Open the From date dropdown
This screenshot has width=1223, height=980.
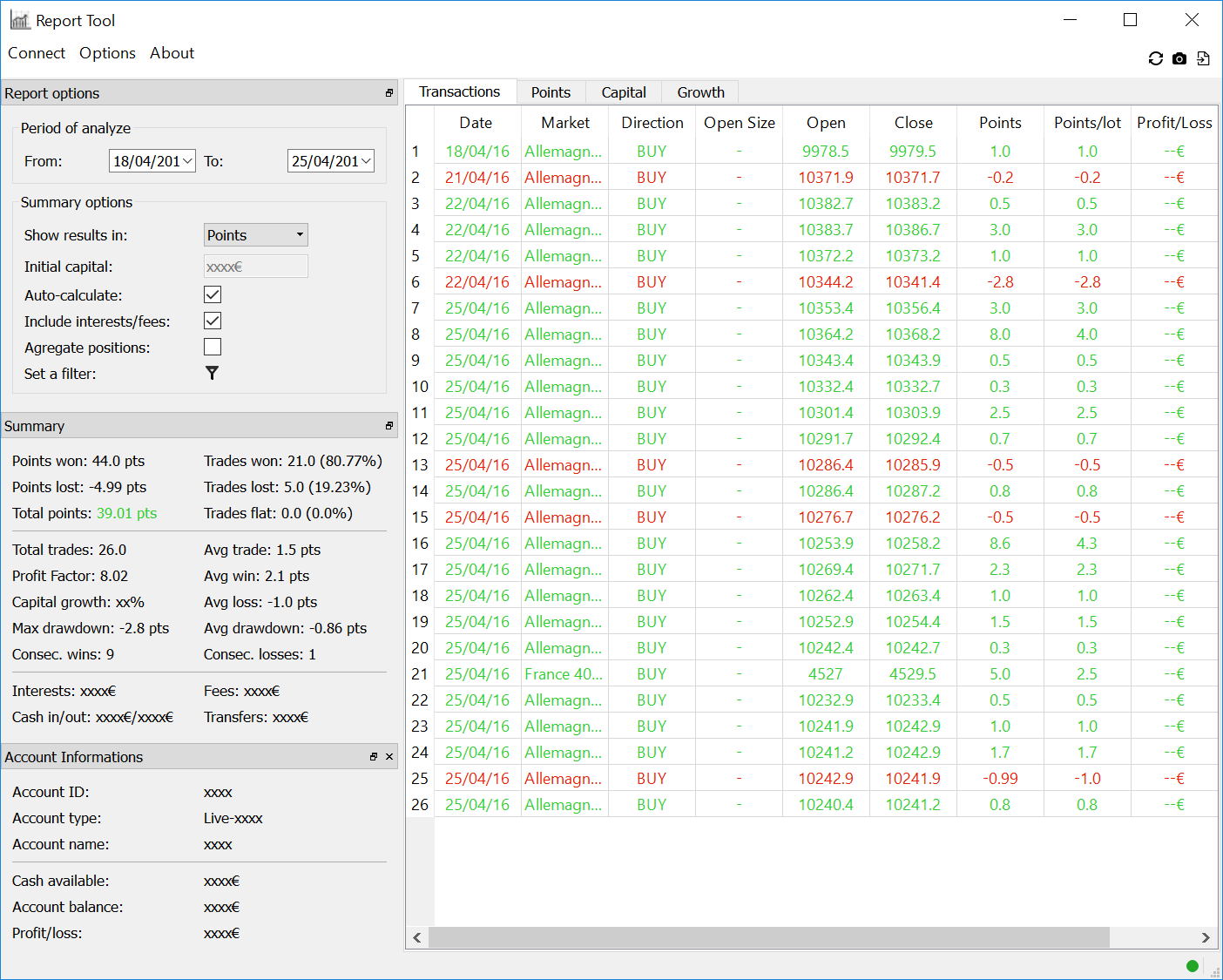point(187,161)
